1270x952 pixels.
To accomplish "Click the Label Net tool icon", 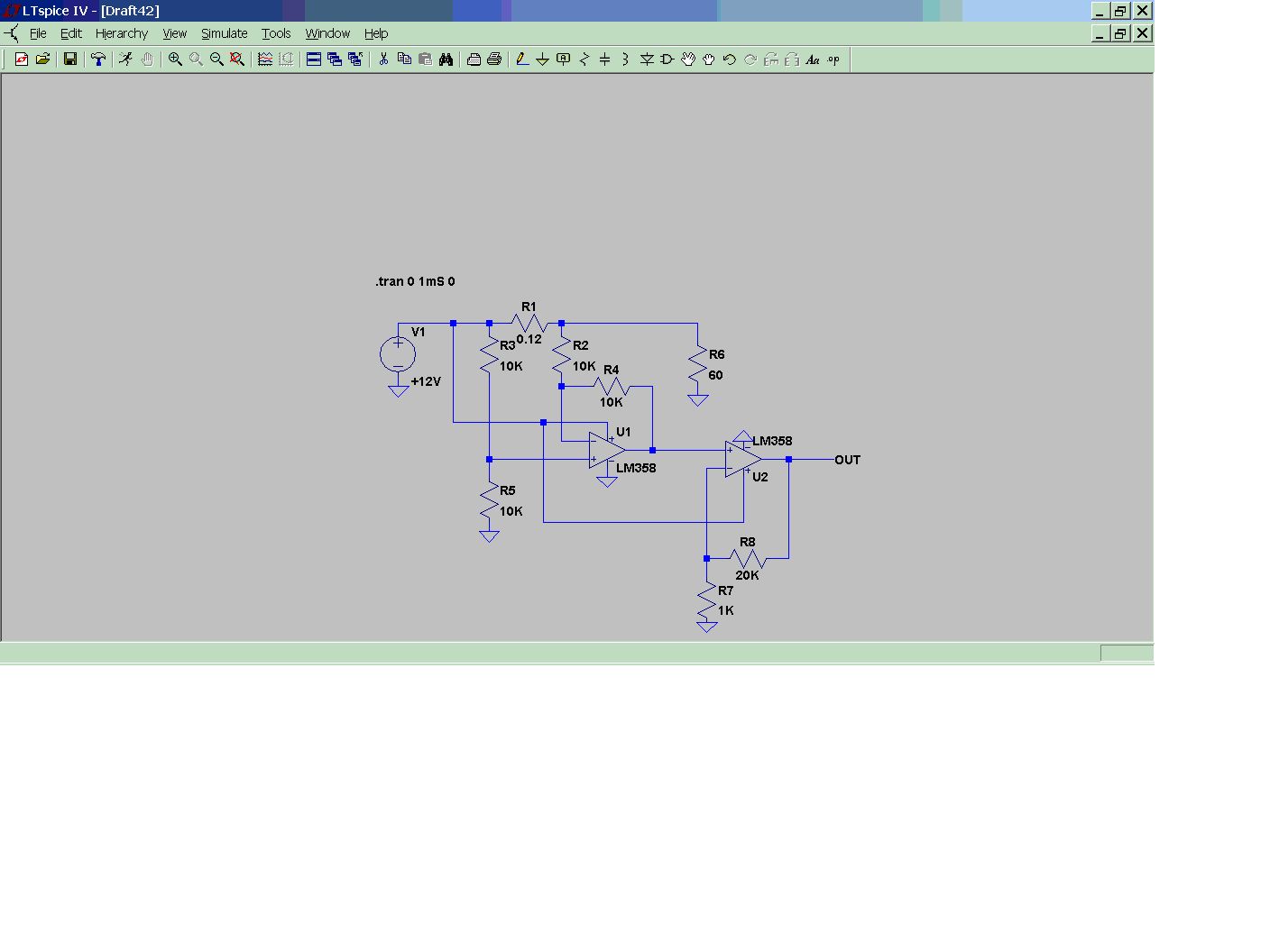I will click(x=564, y=59).
